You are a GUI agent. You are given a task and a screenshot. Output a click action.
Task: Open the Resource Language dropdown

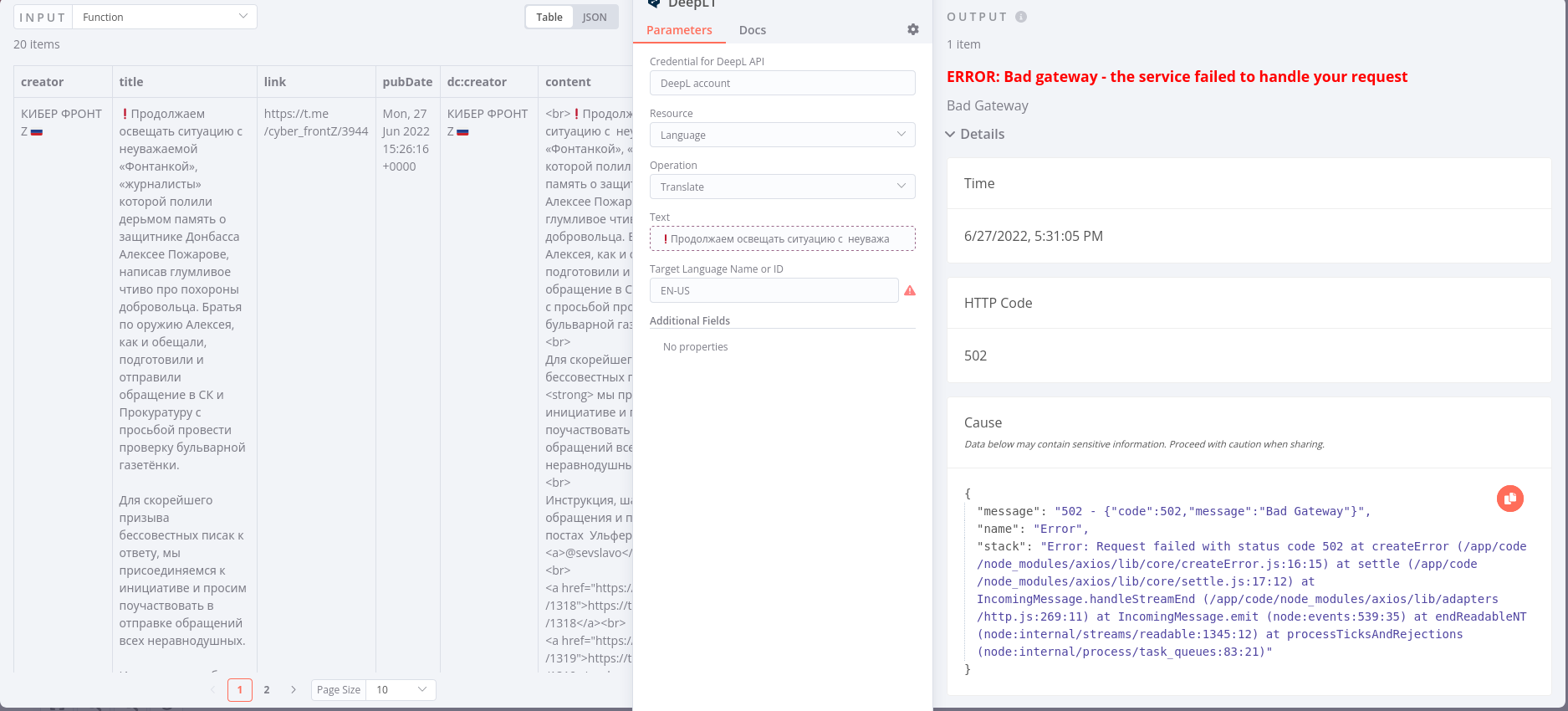click(782, 135)
